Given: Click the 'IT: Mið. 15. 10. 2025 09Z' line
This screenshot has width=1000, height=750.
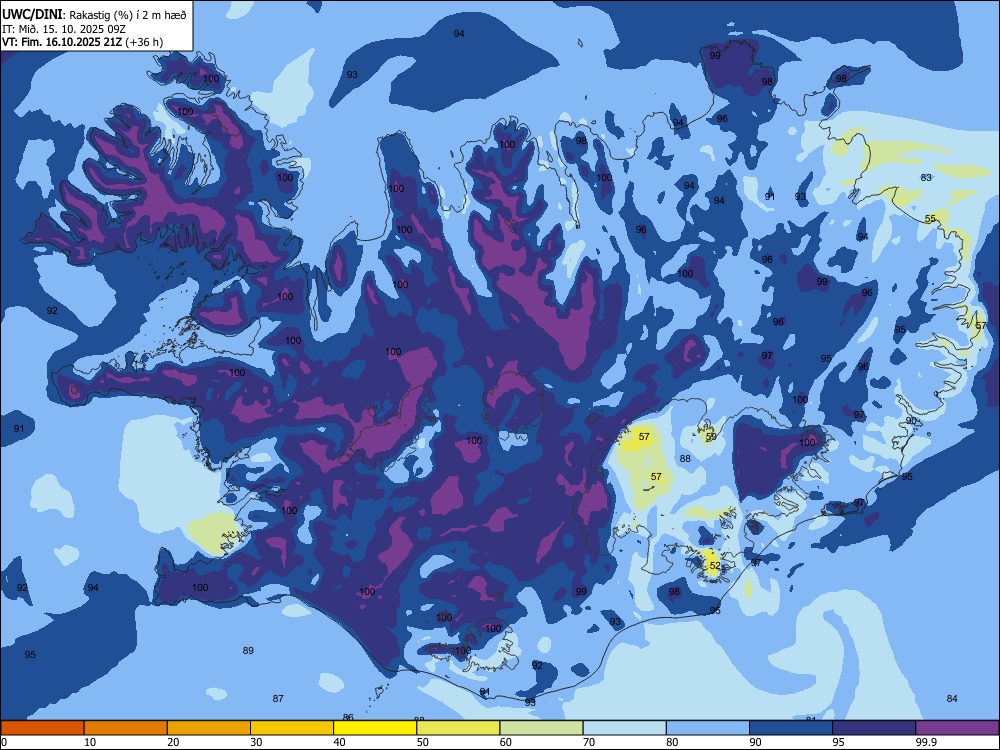Looking at the screenshot, I should (x=64, y=29).
